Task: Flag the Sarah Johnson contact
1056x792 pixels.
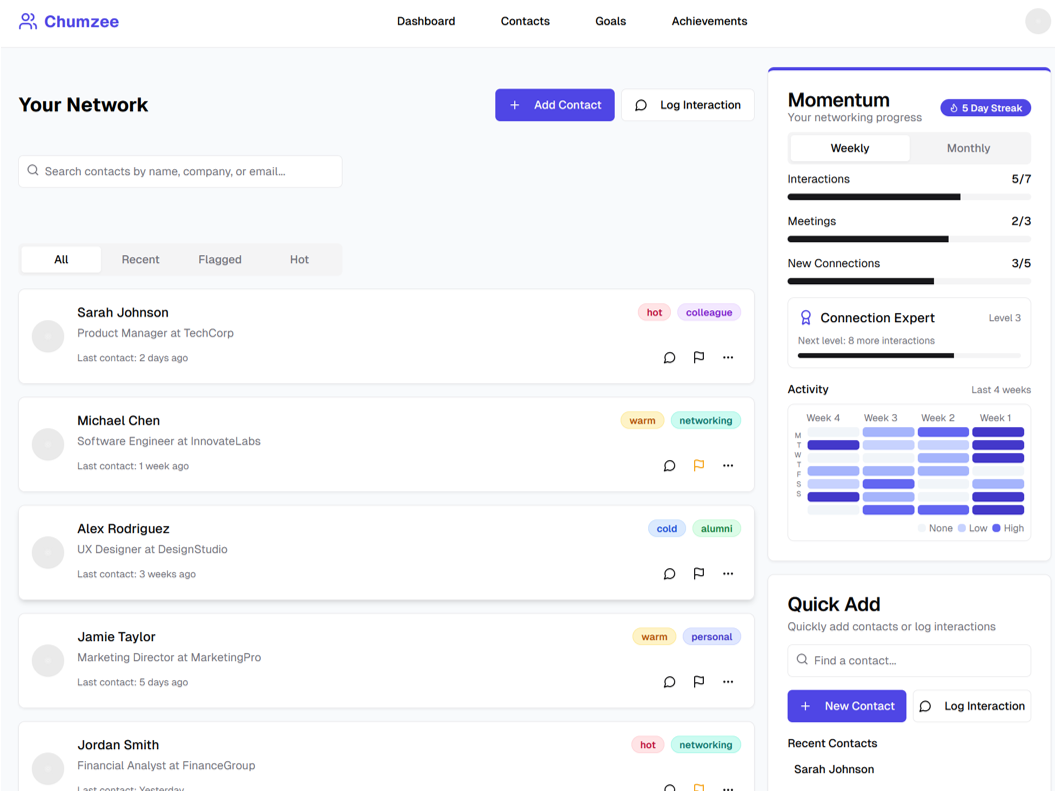Action: pos(699,357)
